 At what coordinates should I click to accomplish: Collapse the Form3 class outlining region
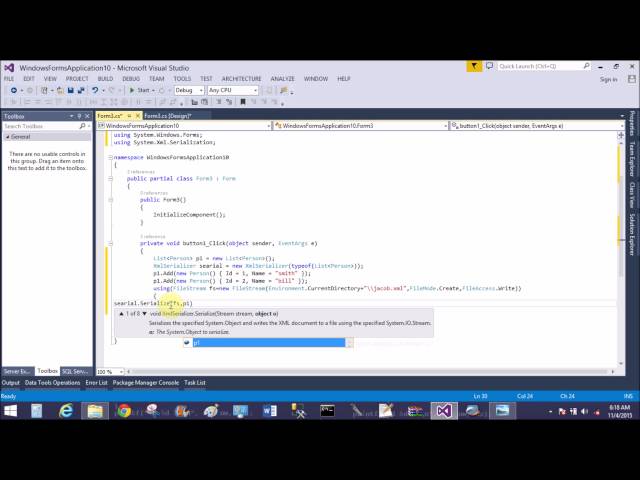[x=111, y=178]
